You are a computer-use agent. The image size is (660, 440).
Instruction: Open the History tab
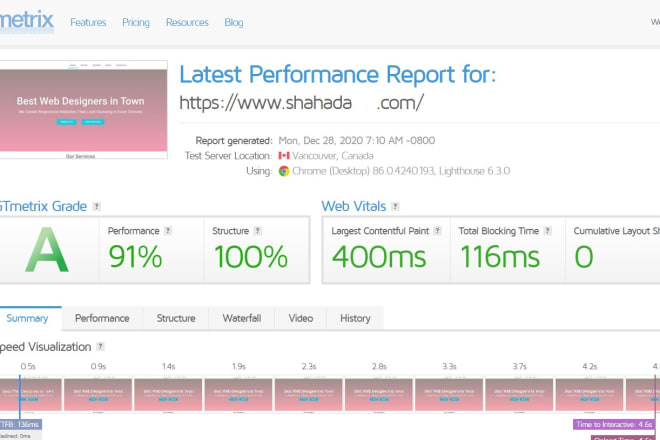coord(355,318)
